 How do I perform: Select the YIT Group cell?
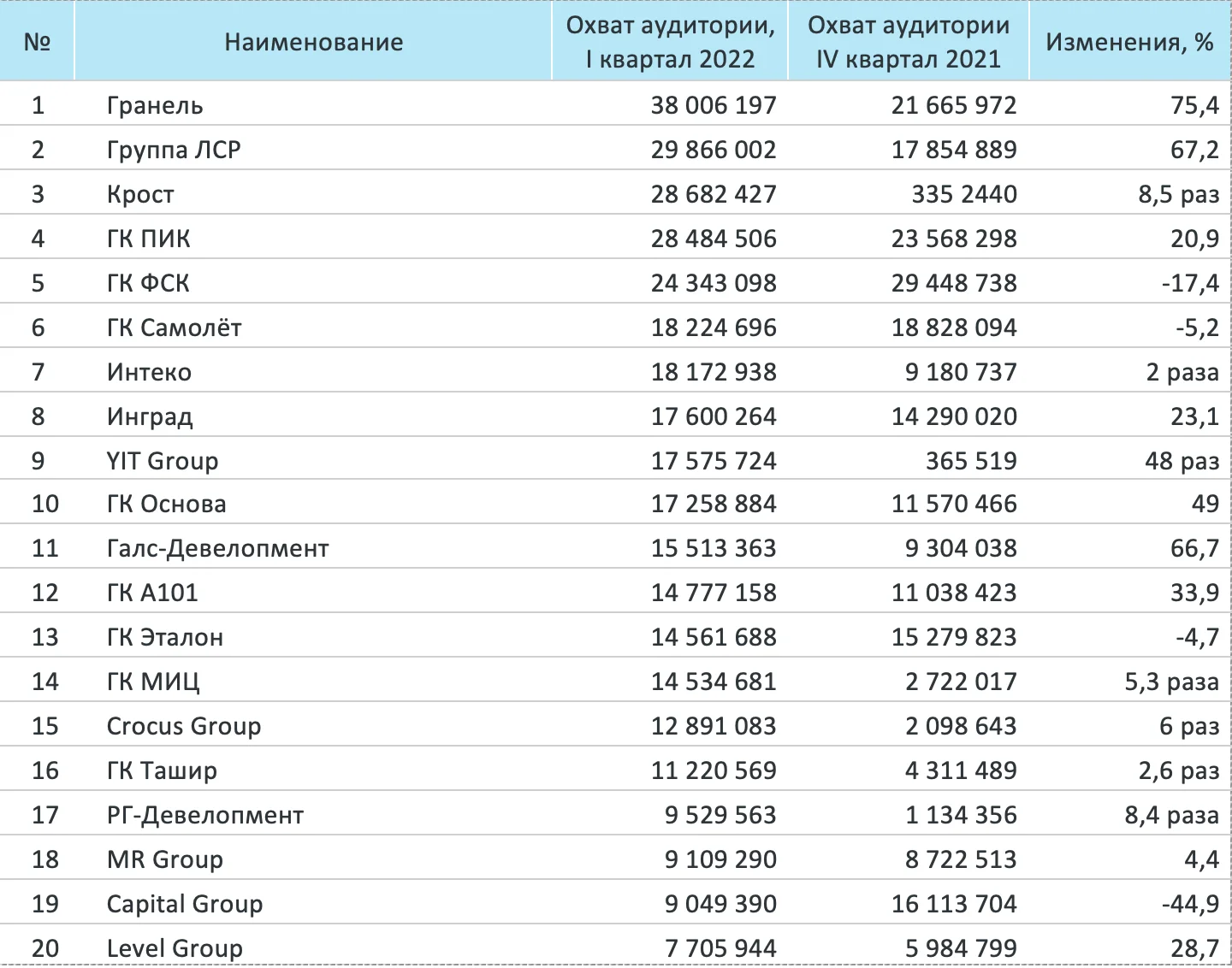click(x=163, y=461)
